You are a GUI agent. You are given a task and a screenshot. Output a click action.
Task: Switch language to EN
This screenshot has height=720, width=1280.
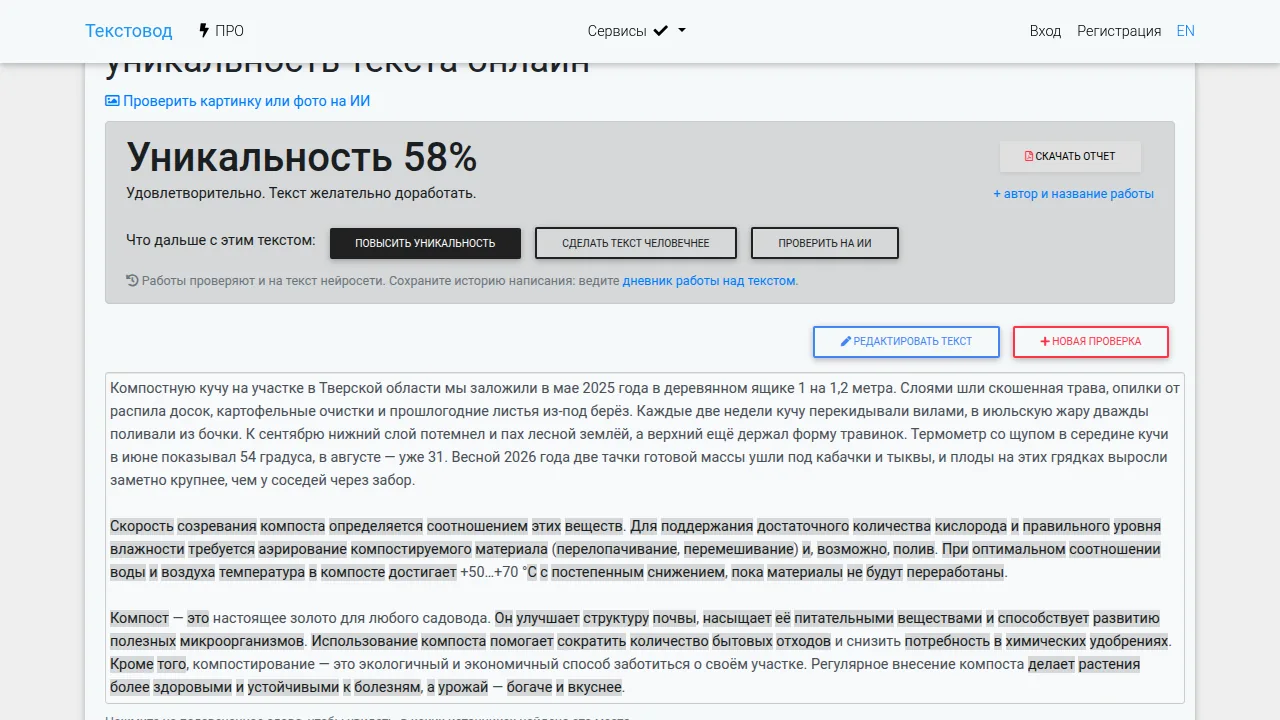[x=1185, y=31]
